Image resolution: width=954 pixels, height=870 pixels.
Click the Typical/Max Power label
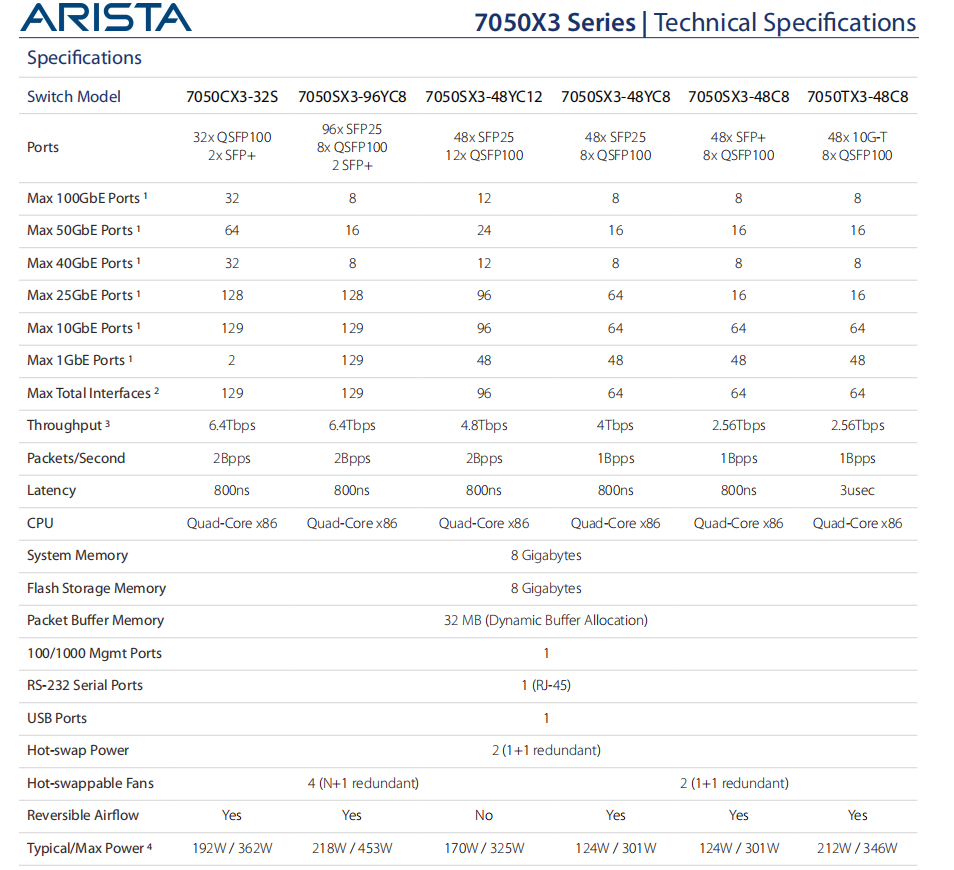pyautogui.click(x=89, y=849)
